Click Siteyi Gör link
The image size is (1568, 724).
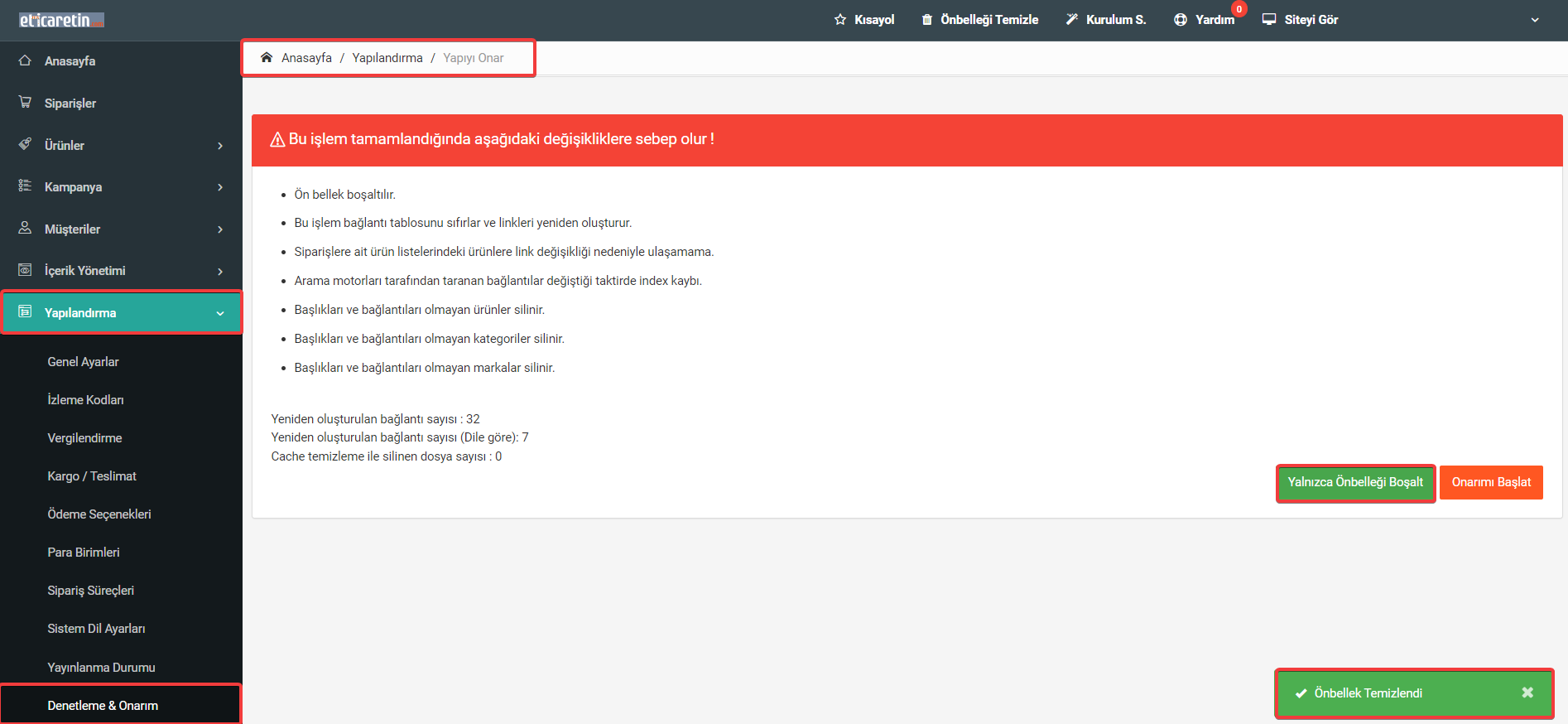pos(1311,20)
